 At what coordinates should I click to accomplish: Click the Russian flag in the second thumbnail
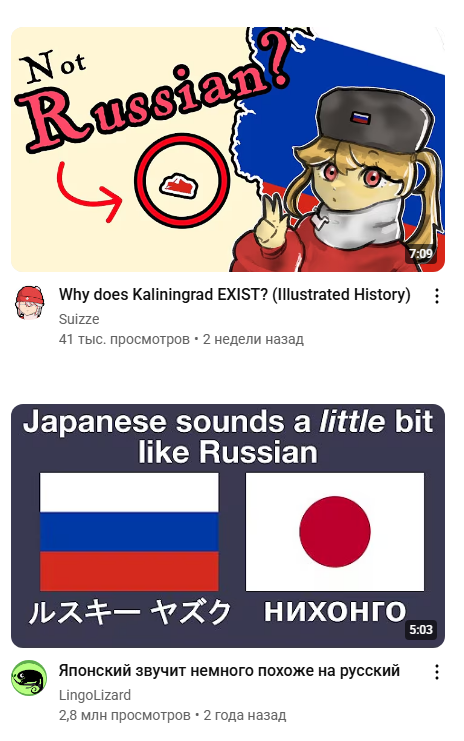(x=129, y=532)
